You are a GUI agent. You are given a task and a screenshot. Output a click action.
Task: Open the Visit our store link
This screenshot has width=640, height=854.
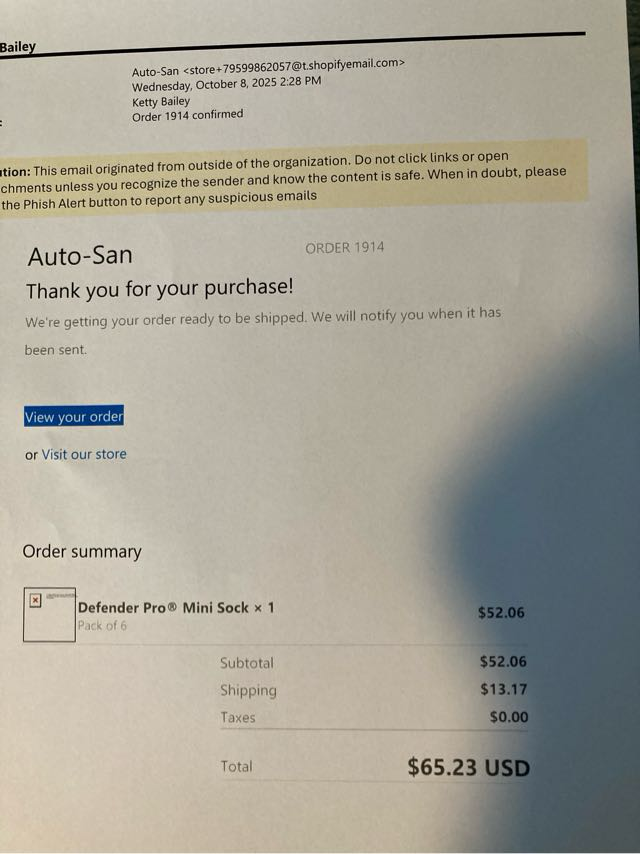[x=84, y=454]
